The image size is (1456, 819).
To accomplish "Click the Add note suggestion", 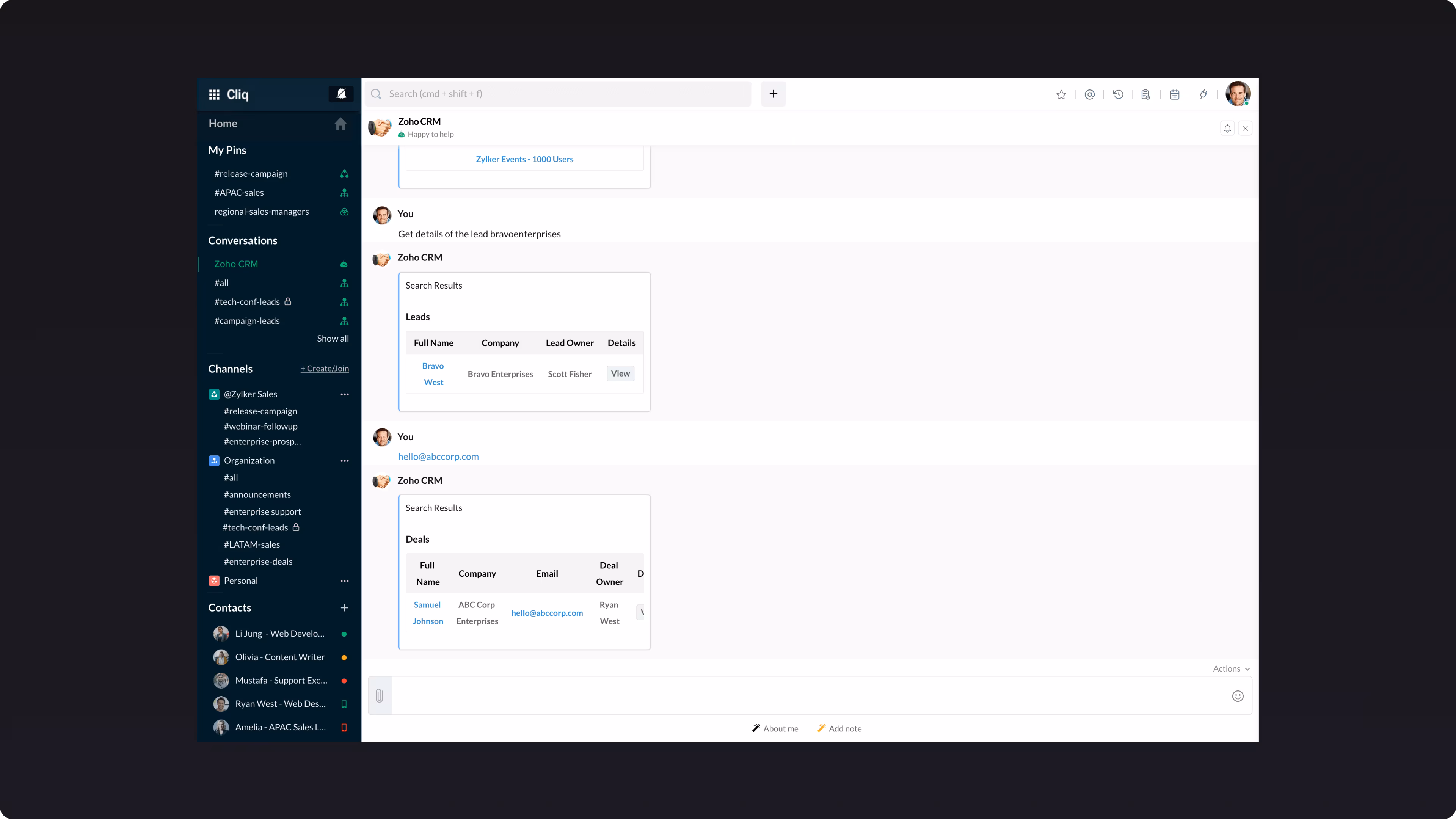I will (839, 728).
